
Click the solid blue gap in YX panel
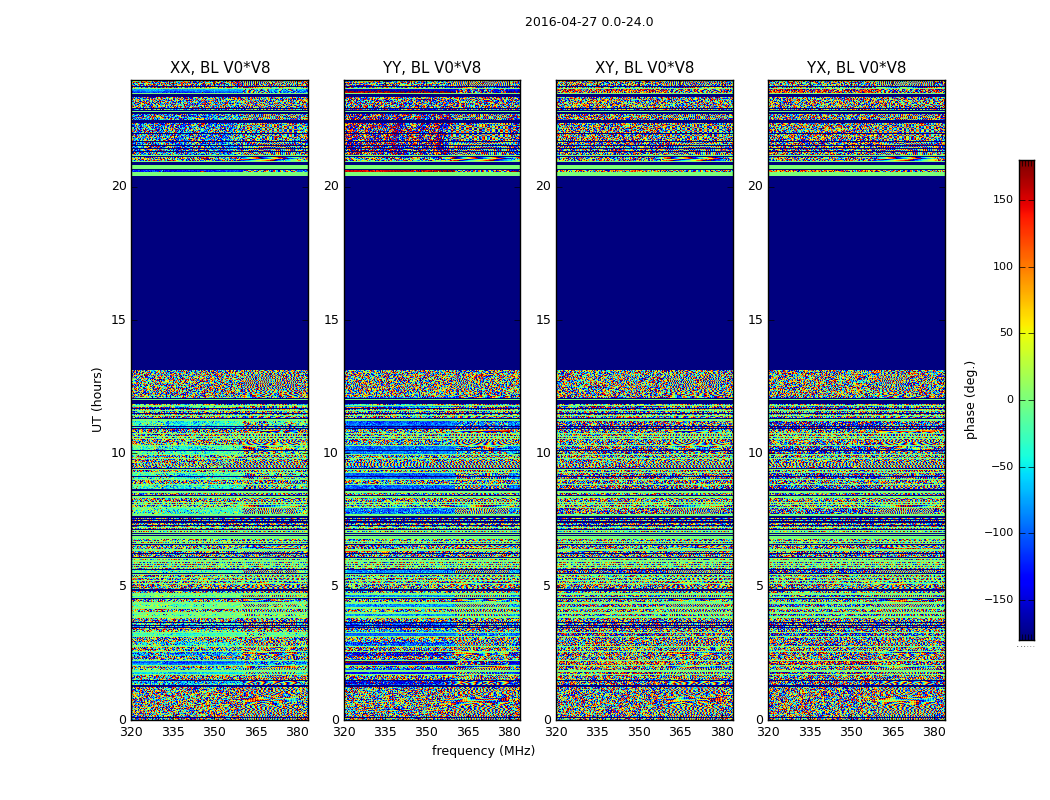click(856, 272)
